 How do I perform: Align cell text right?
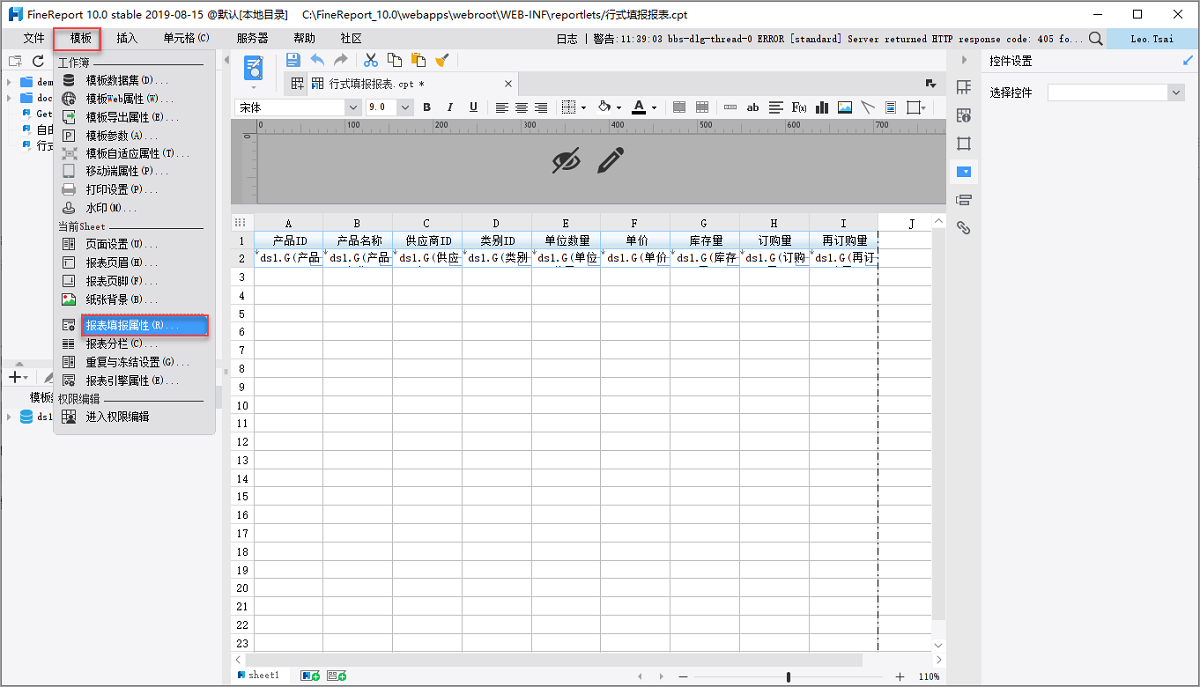point(541,107)
